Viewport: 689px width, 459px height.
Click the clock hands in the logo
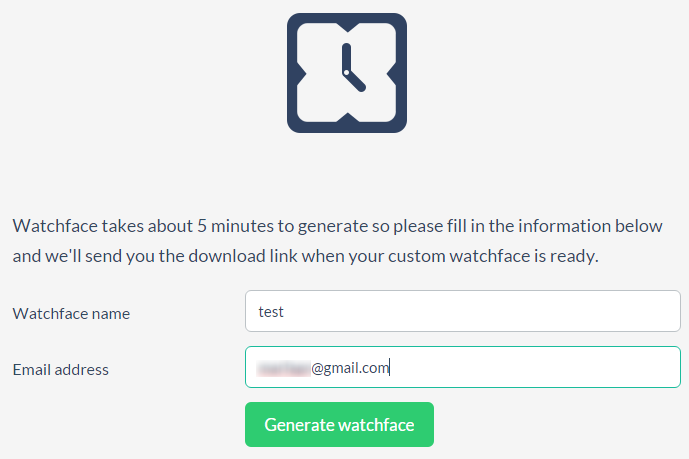(x=348, y=71)
